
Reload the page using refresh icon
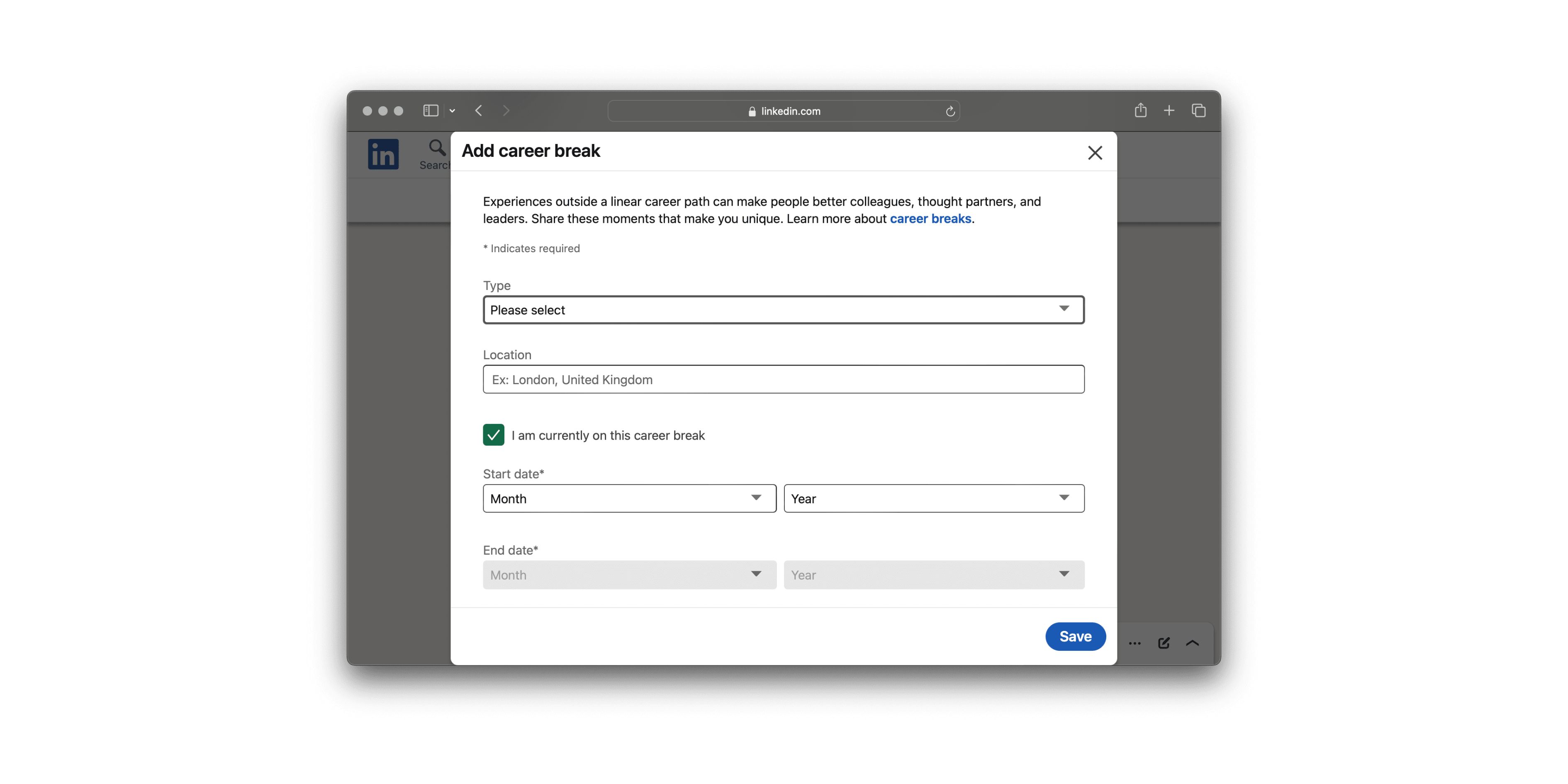[950, 112]
